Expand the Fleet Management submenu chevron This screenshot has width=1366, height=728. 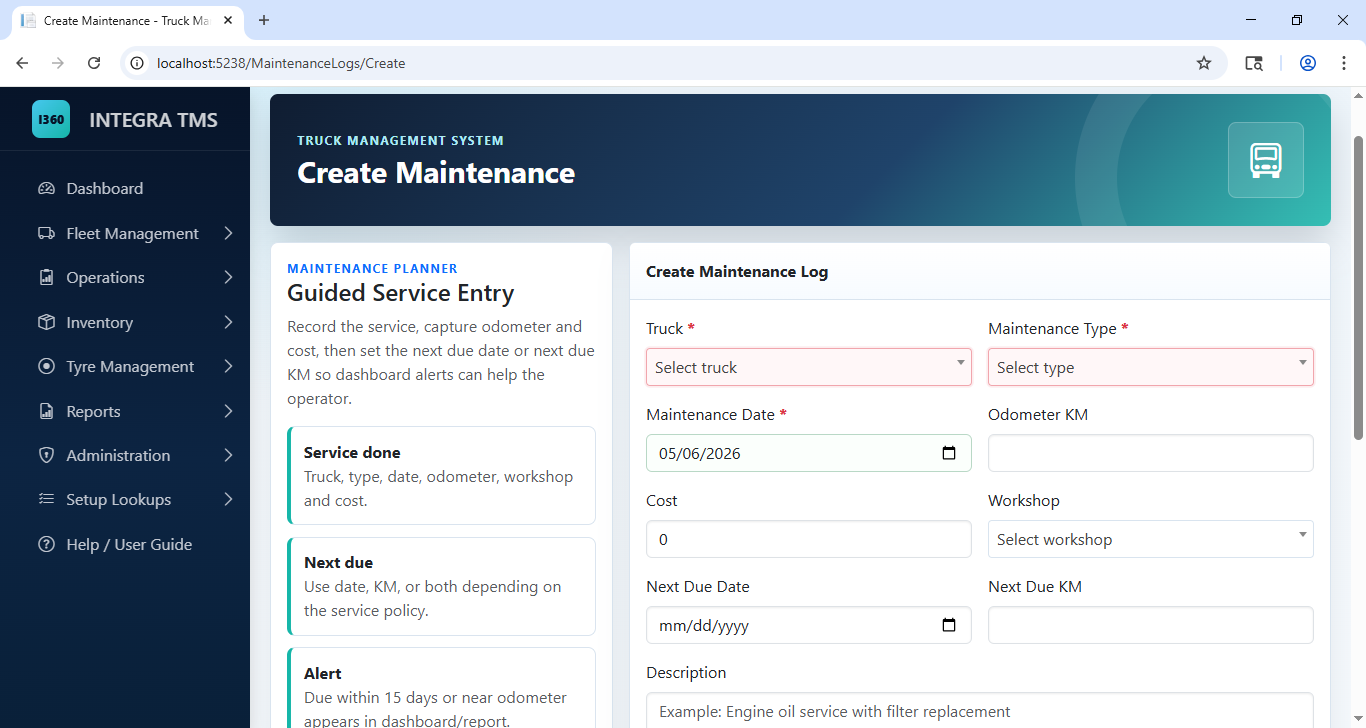[228, 233]
